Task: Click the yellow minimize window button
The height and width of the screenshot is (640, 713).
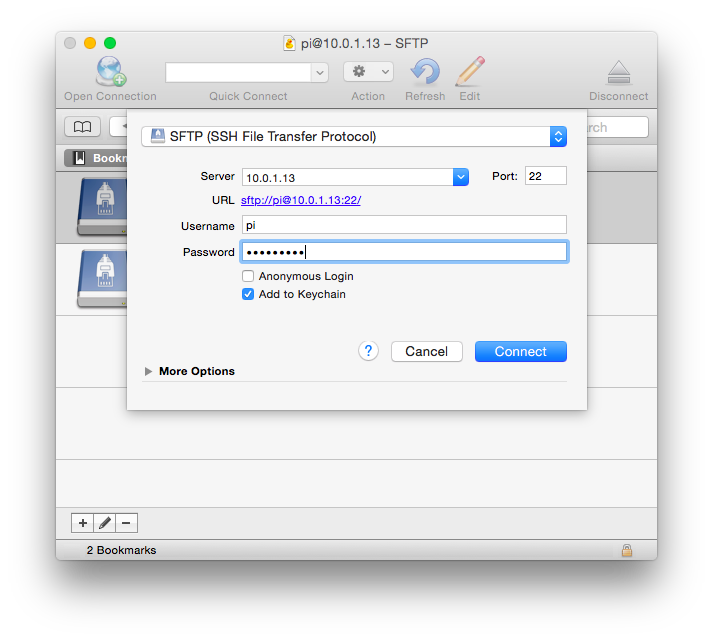Action: 90,43
